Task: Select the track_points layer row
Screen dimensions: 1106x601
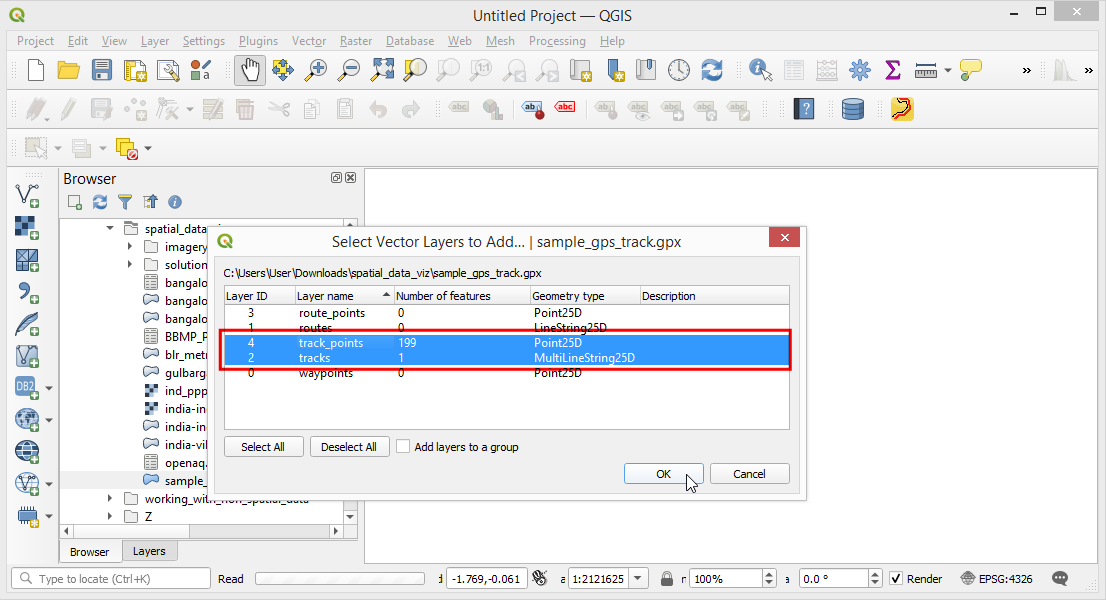Action: (506, 343)
